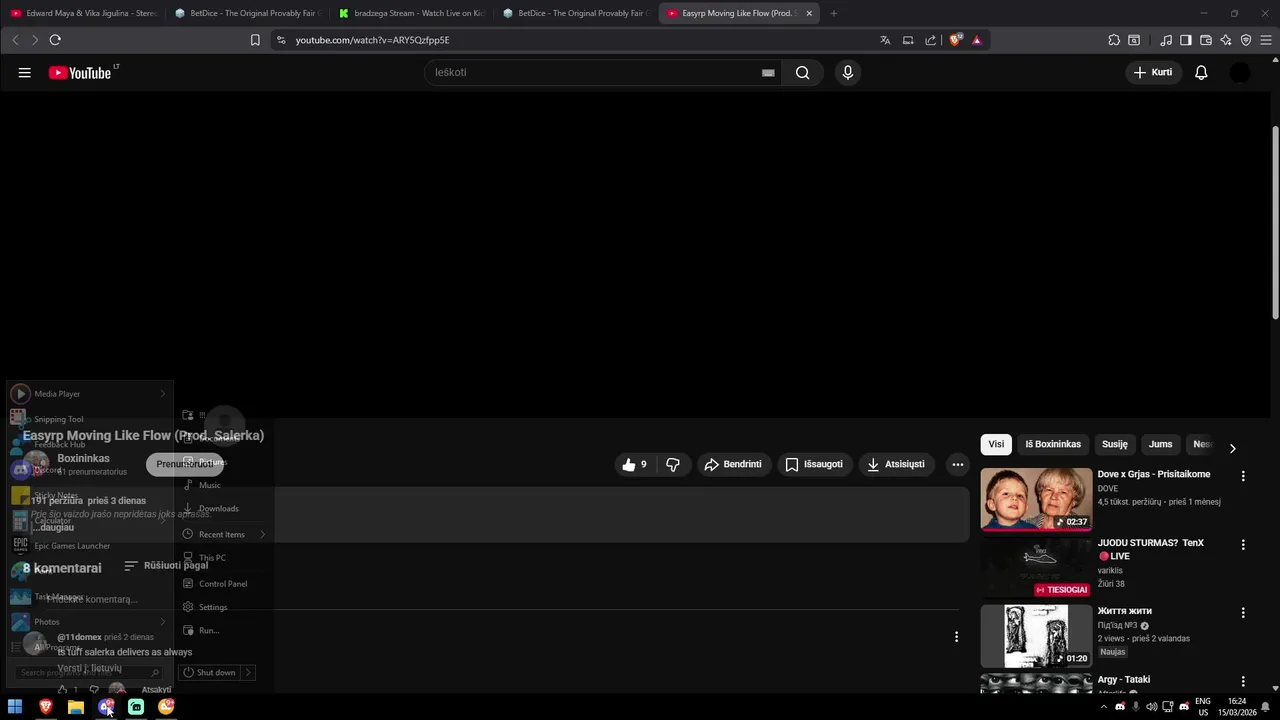
Task: Open Dove x Grjas video thumbnail
Action: (x=1036, y=499)
